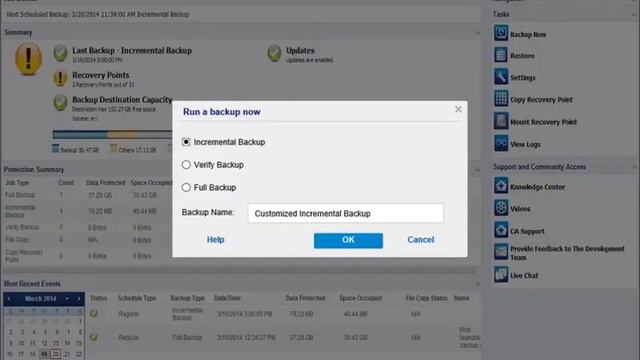Click the Updates green check icon
This screenshot has height=360, width=640.
[x=274, y=53]
